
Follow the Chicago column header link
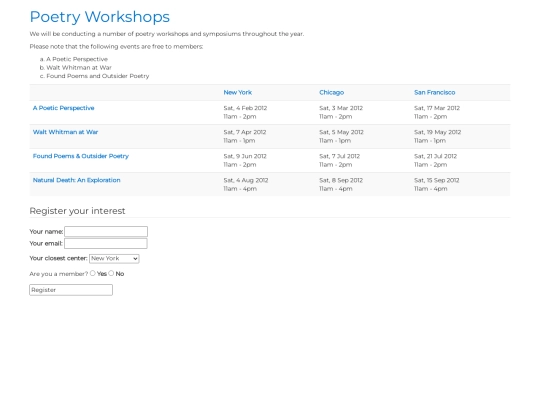[331, 92]
